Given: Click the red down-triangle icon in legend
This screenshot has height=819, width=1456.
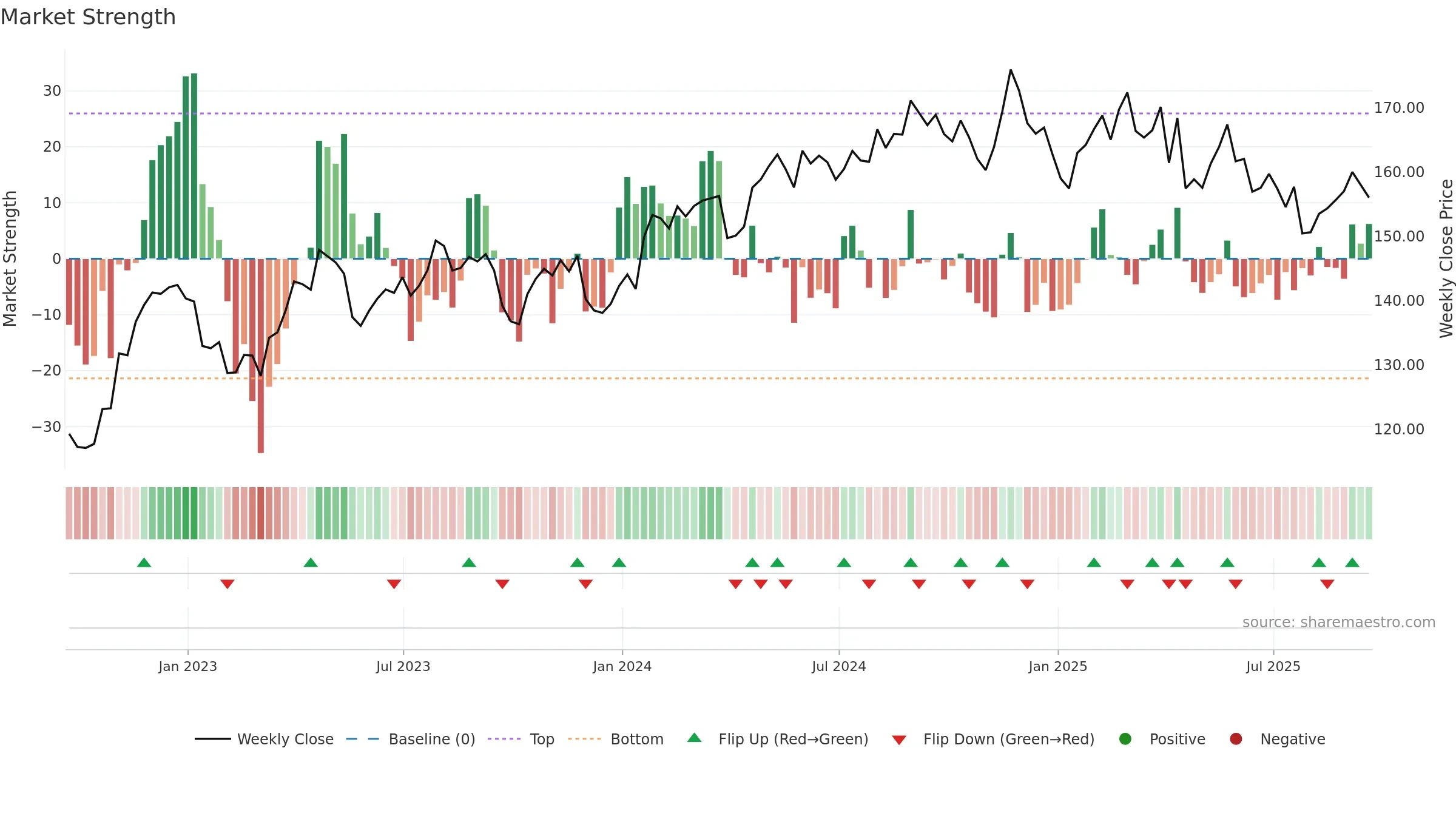Looking at the screenshot, I should (899, 740).
